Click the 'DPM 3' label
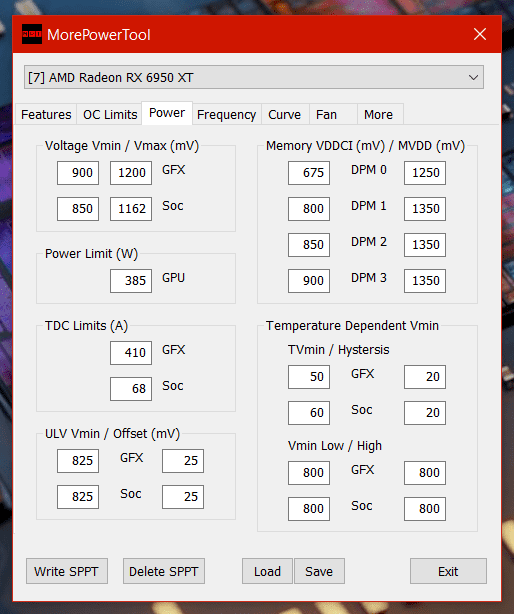514x614 pixels. [369, 278]
